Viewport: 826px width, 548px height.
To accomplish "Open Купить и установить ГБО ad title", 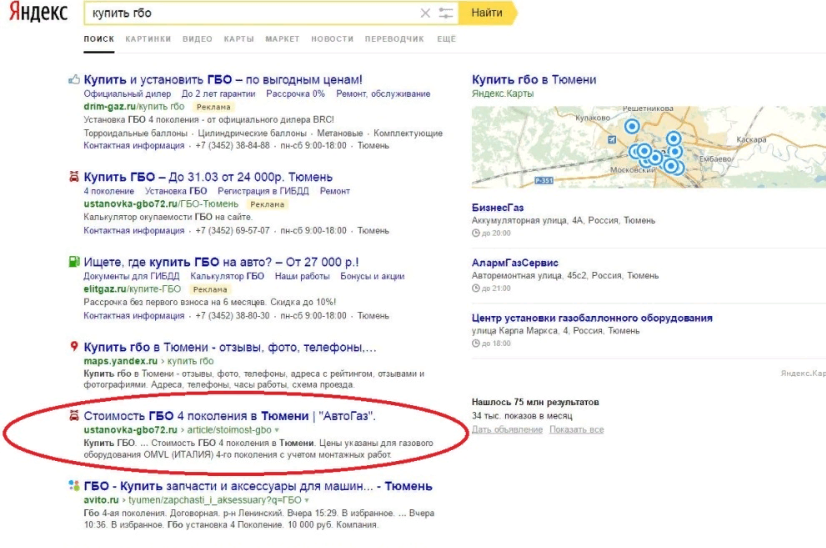I will (223, 80).
